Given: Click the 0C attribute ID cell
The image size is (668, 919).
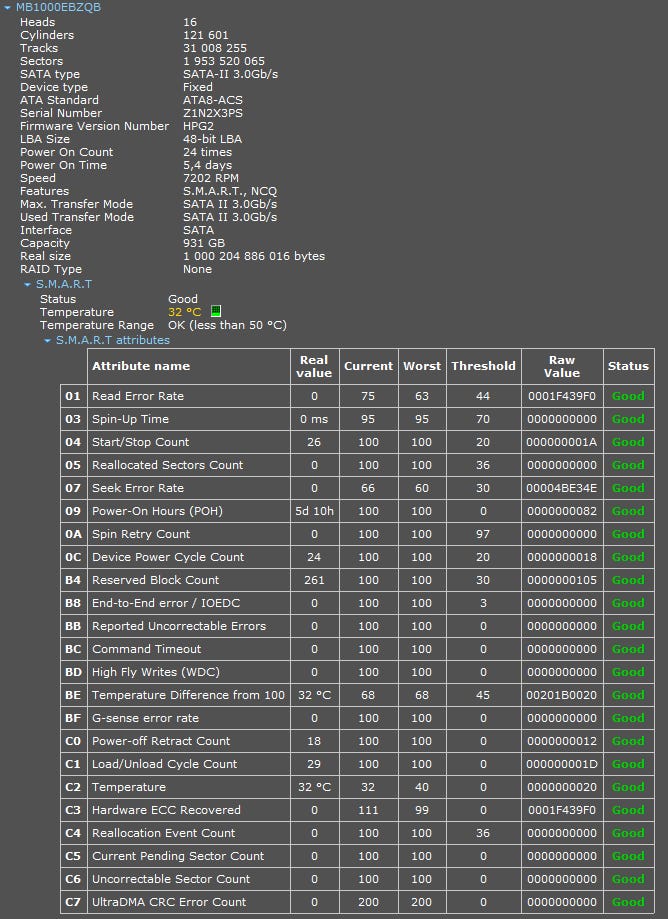Looking at the screenshot, I should pos(72,557).
